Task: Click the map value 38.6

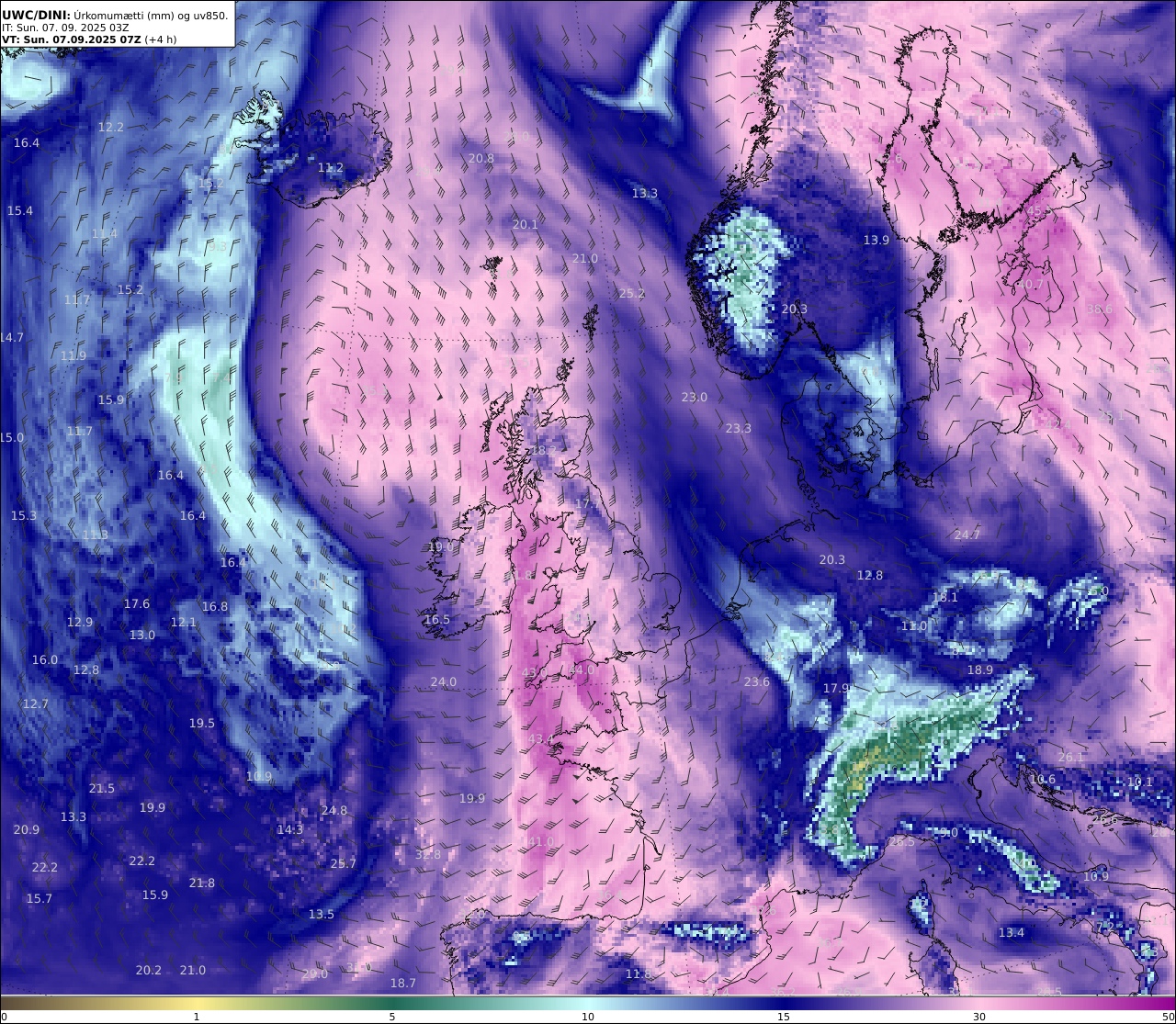Action: click(1100, 309)
